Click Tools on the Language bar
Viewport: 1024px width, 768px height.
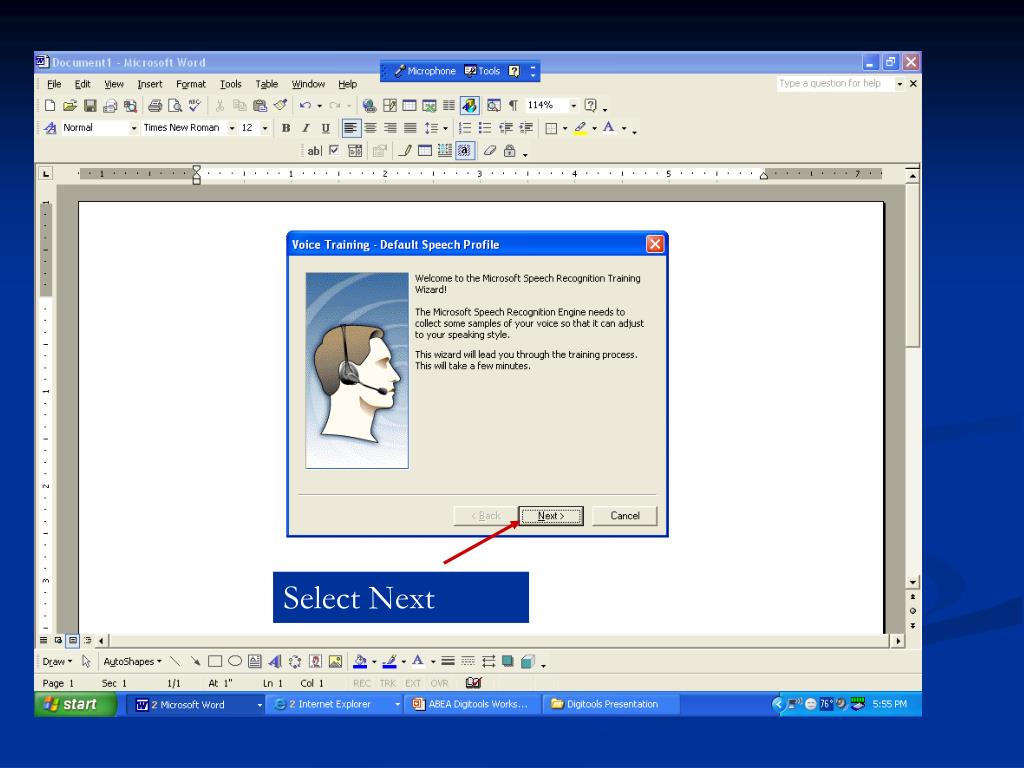pyautogui.click(x=482, y=71)
